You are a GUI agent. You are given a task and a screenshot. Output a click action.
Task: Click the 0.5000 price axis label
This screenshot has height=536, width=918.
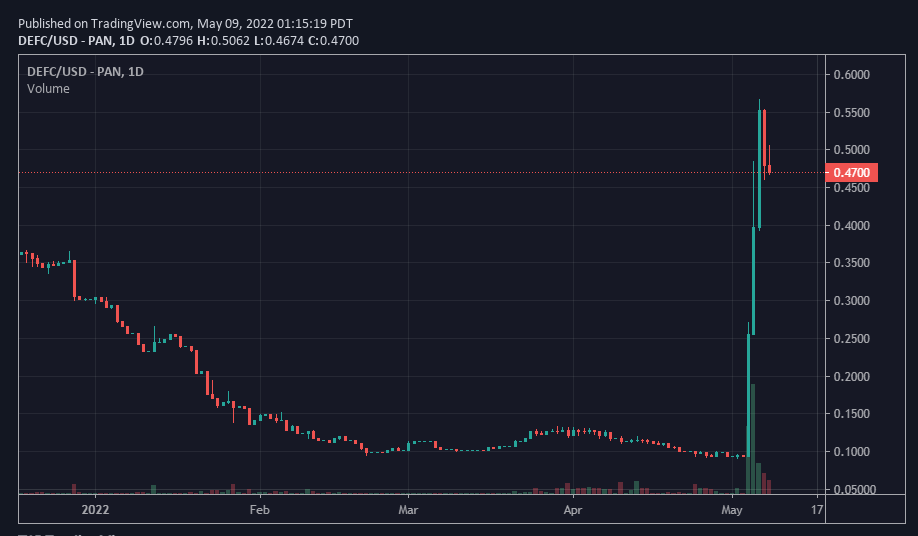pos(851,150)
